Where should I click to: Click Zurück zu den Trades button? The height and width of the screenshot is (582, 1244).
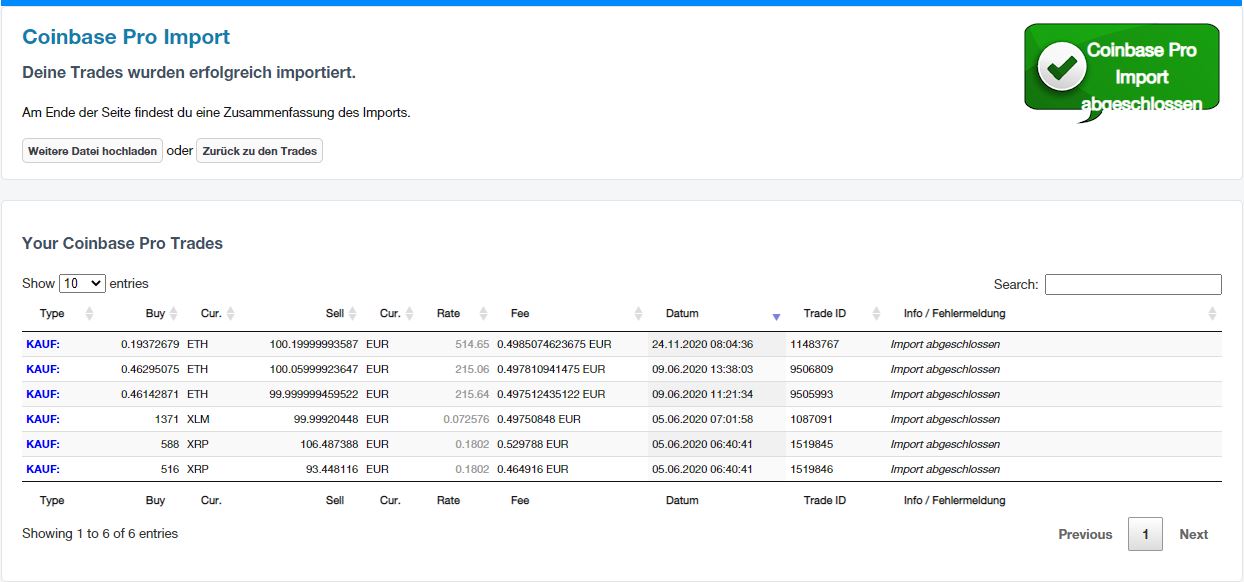(260, 151)
